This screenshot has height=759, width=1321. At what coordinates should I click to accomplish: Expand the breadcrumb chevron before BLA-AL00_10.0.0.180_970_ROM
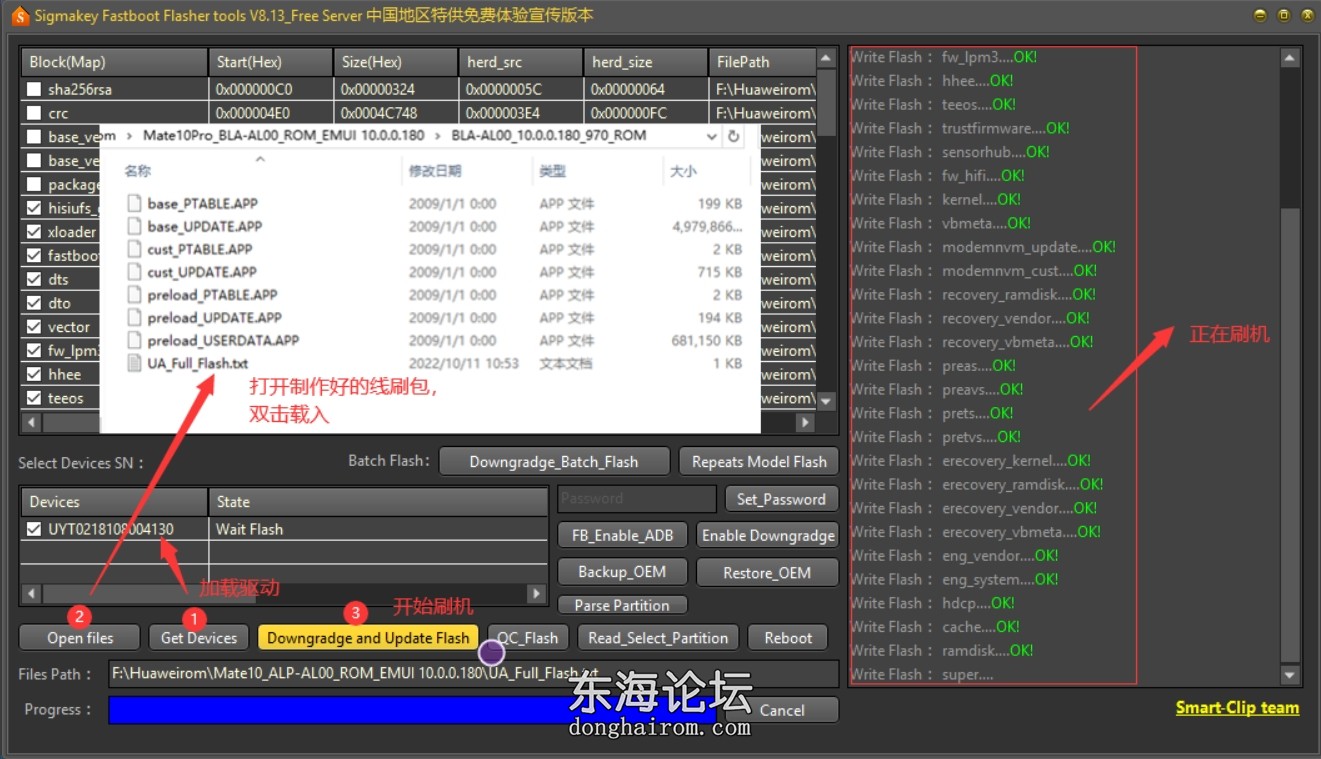437,136
